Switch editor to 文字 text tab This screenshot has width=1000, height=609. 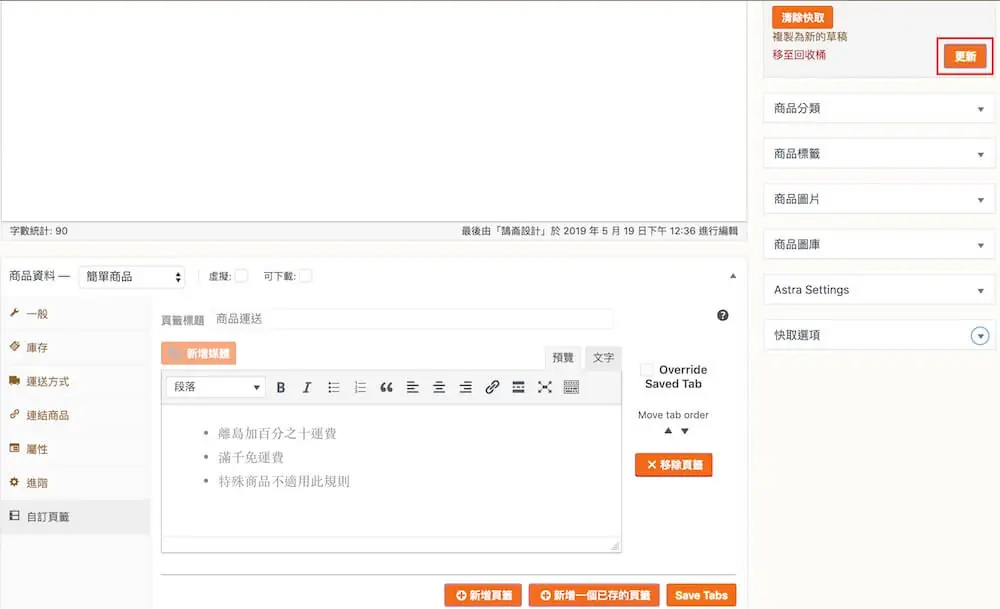[x=603, y=358]
